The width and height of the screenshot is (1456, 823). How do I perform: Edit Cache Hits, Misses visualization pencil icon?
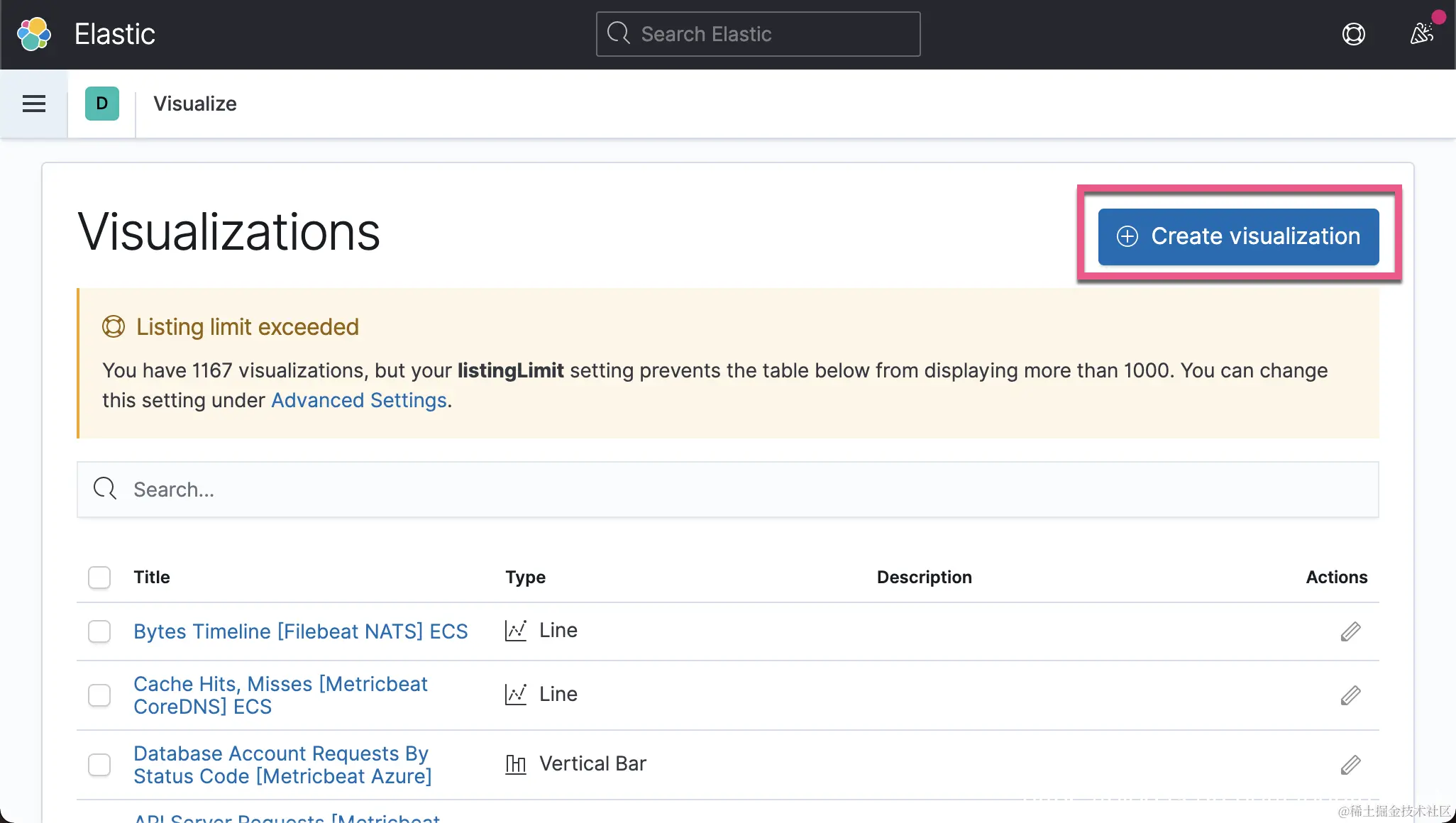[1350, 695]
